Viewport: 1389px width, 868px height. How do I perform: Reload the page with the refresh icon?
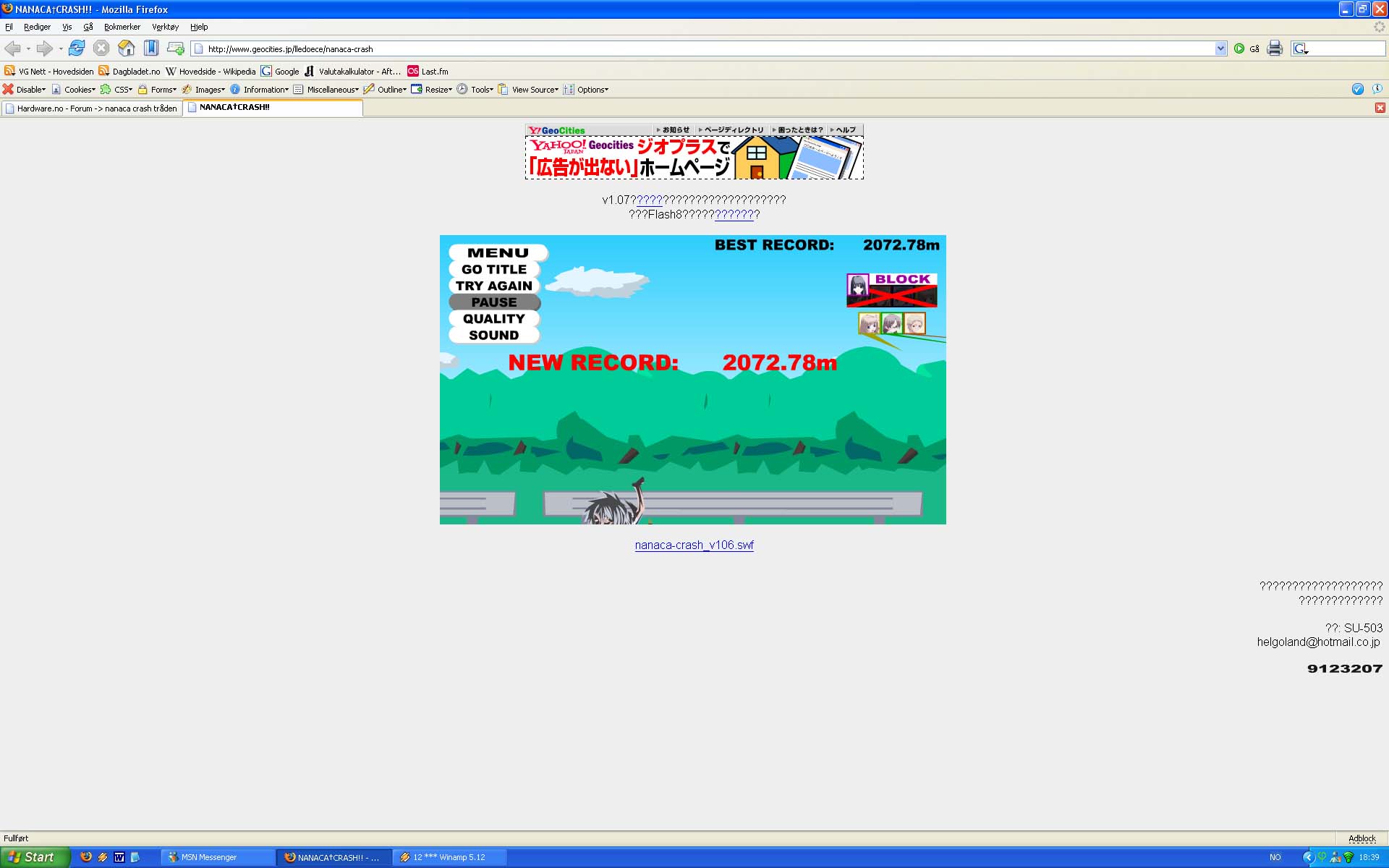[x=77, y=48]
